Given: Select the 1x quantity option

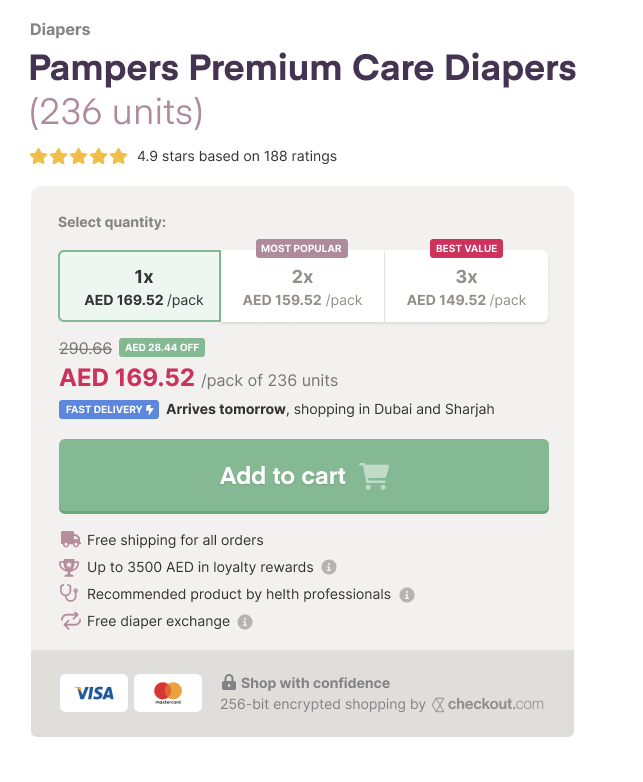Looking at the screenshot, I should 140,286.
